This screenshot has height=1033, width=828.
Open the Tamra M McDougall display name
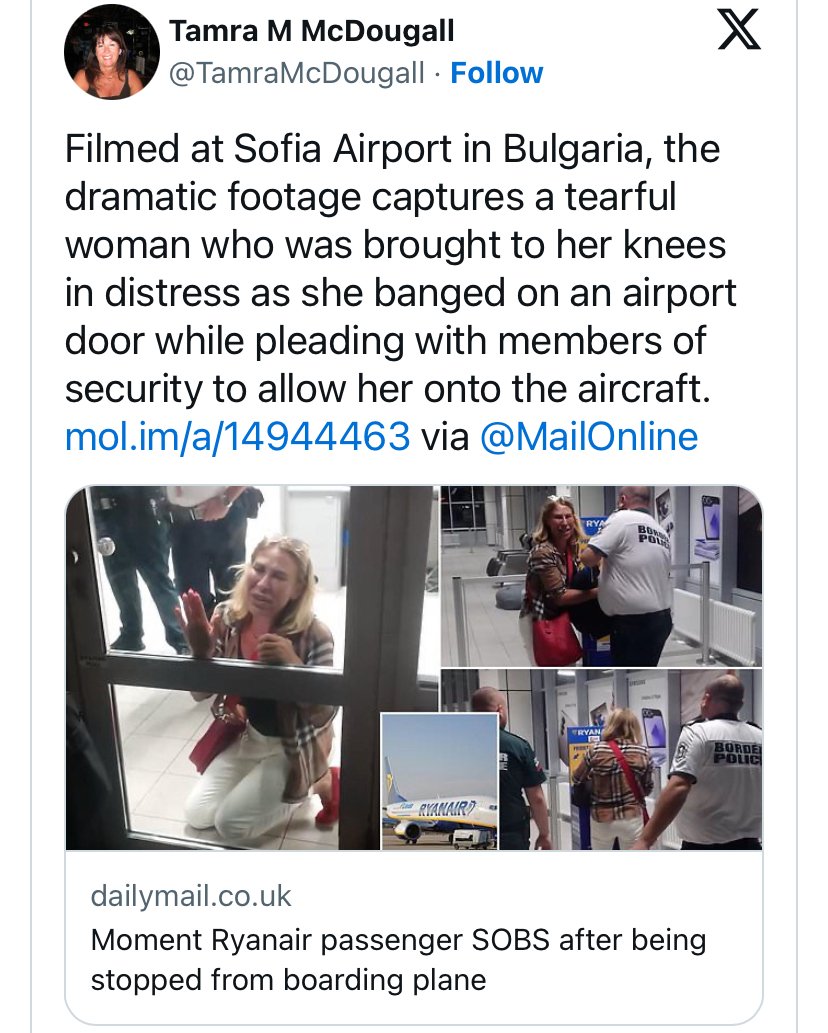[311, 31]
